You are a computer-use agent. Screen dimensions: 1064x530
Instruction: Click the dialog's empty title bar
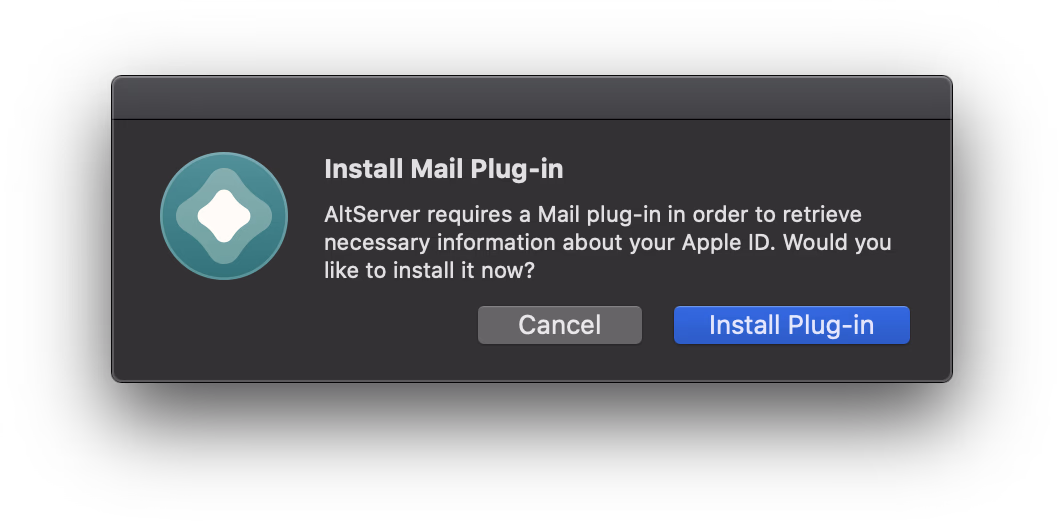531,98
